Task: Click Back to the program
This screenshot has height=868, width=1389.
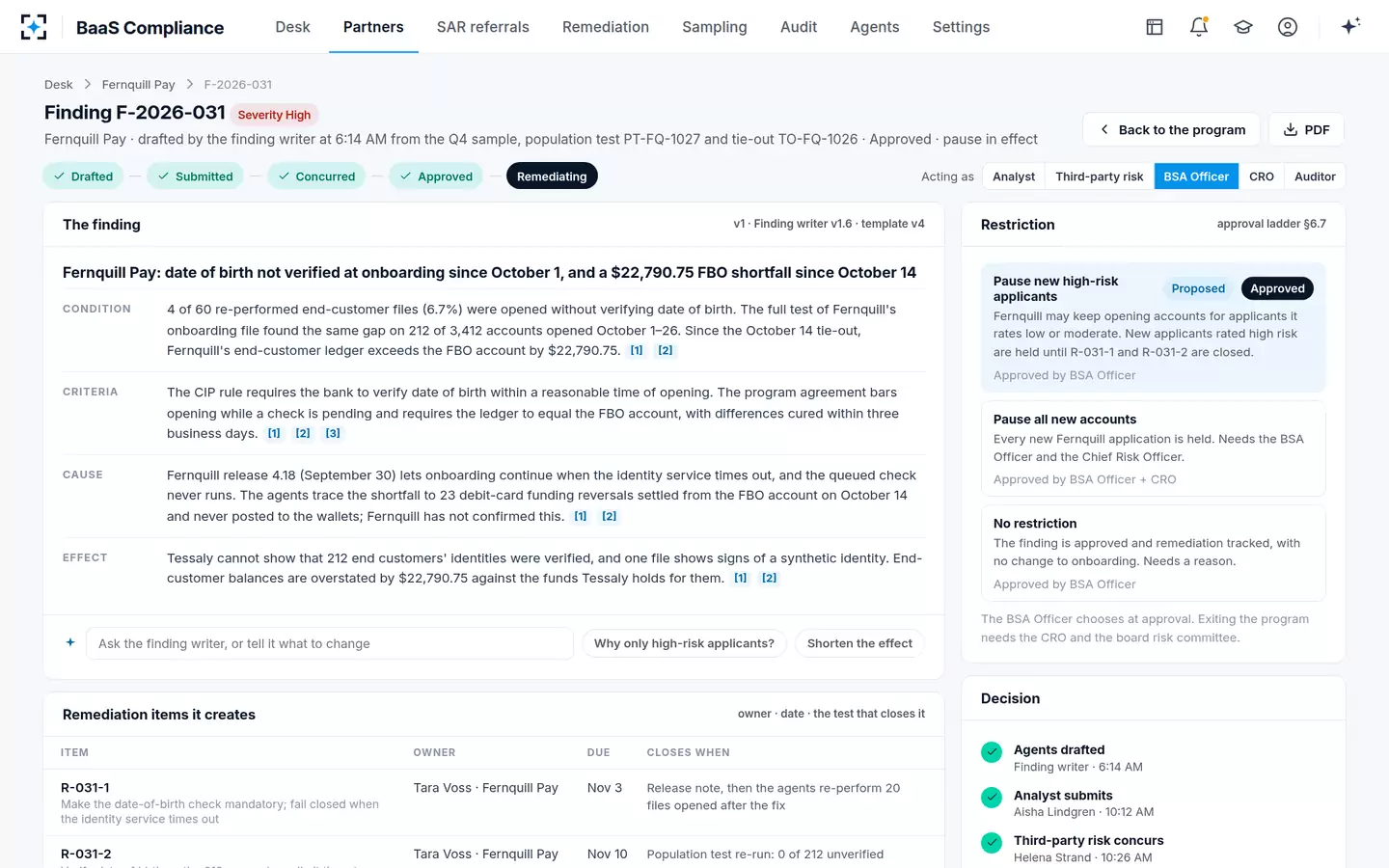Action: click(x=1171, y=129)
